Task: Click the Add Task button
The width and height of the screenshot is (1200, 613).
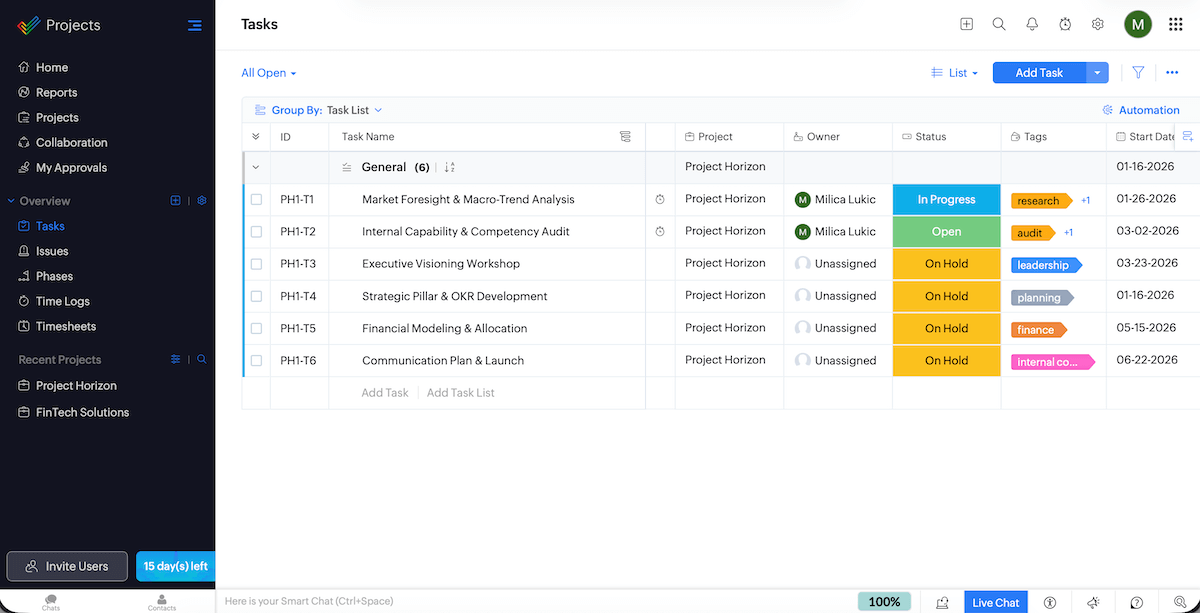Action: [x=1038, y=72]
